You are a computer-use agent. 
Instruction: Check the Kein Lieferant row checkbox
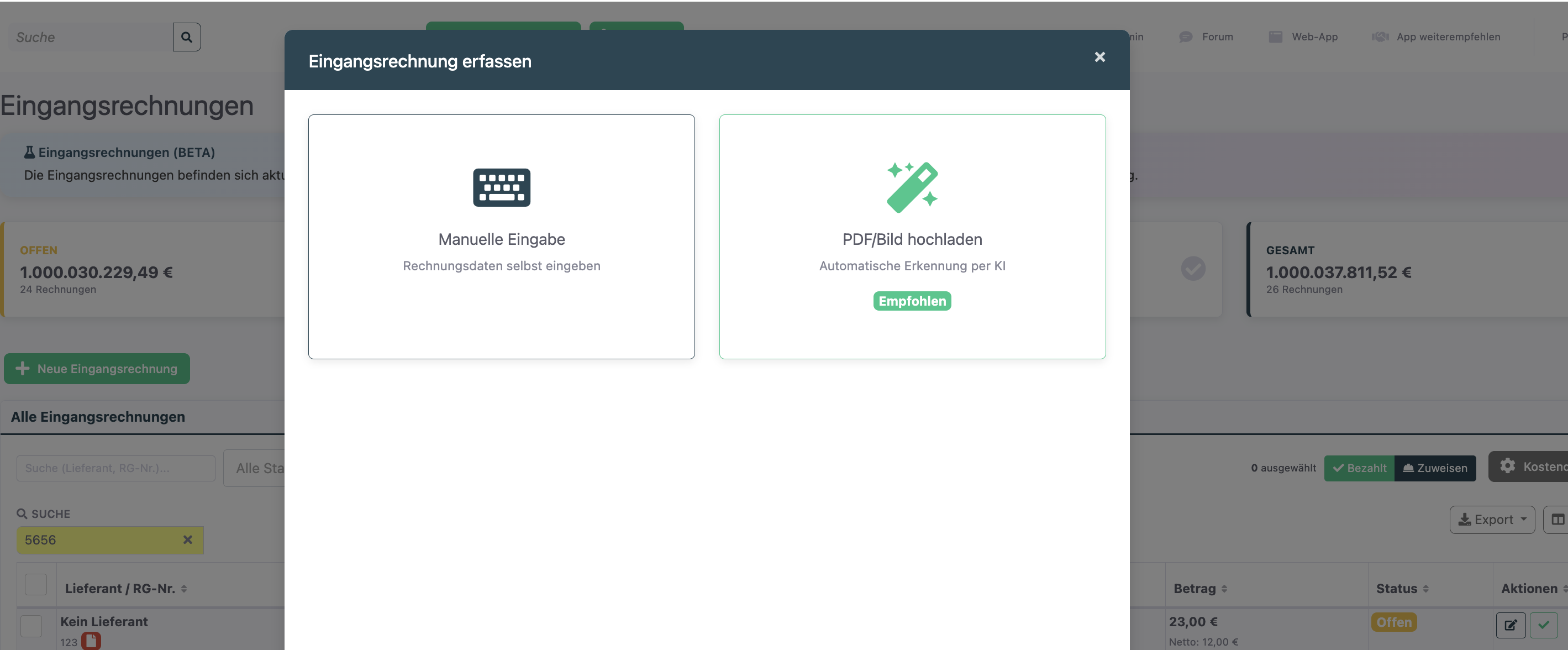[31, 626]
